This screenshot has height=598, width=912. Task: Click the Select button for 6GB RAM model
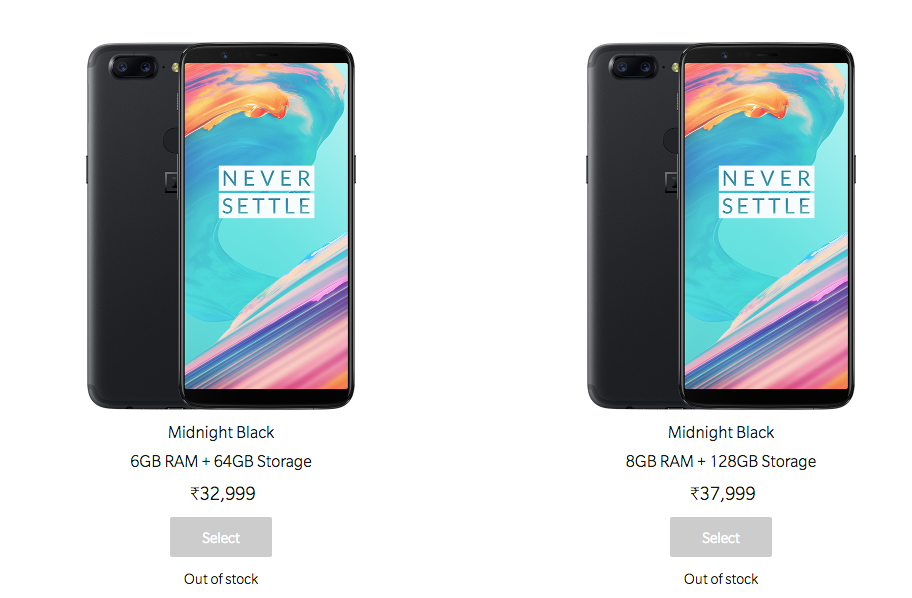[x=220, y=537]
